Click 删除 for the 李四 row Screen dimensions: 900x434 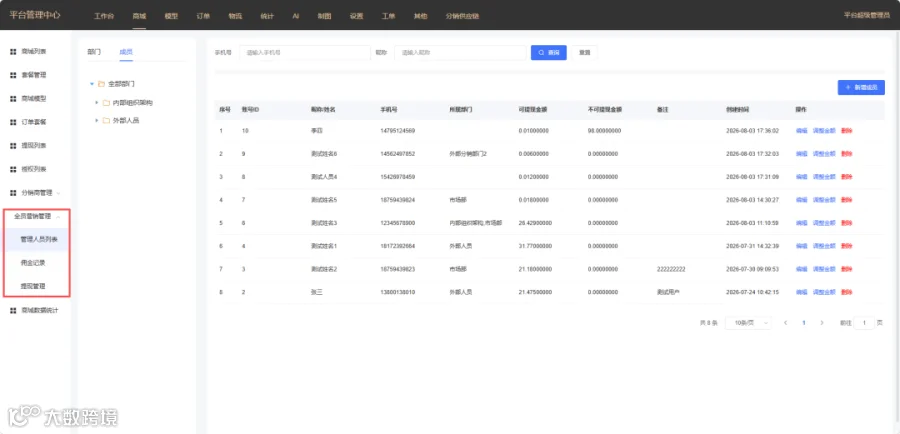coord(847,131)
